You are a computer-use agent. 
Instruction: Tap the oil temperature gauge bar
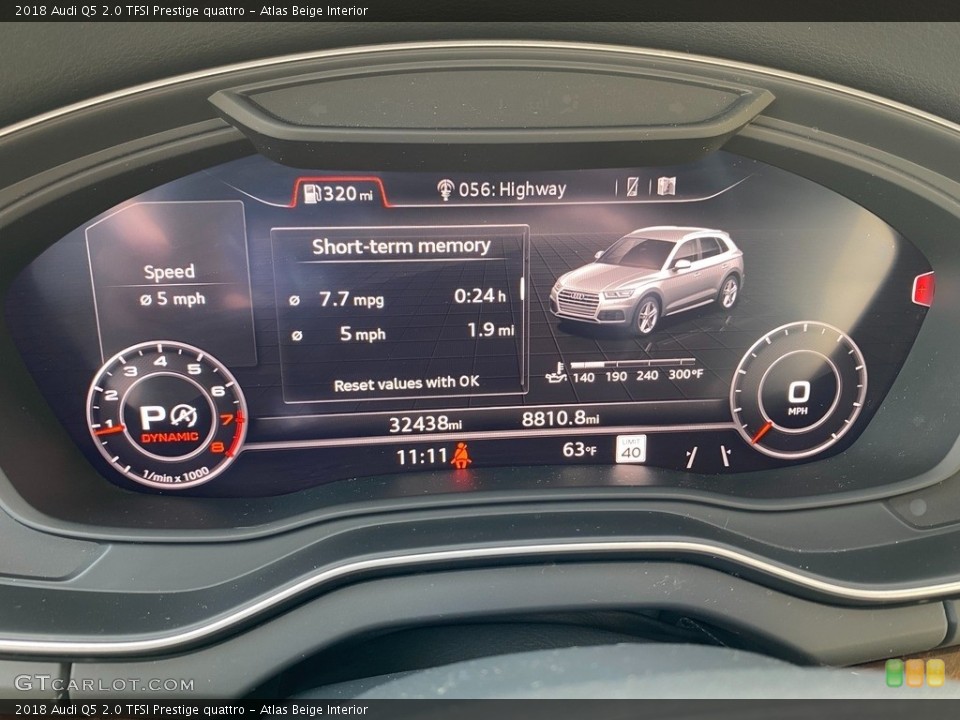633,364
